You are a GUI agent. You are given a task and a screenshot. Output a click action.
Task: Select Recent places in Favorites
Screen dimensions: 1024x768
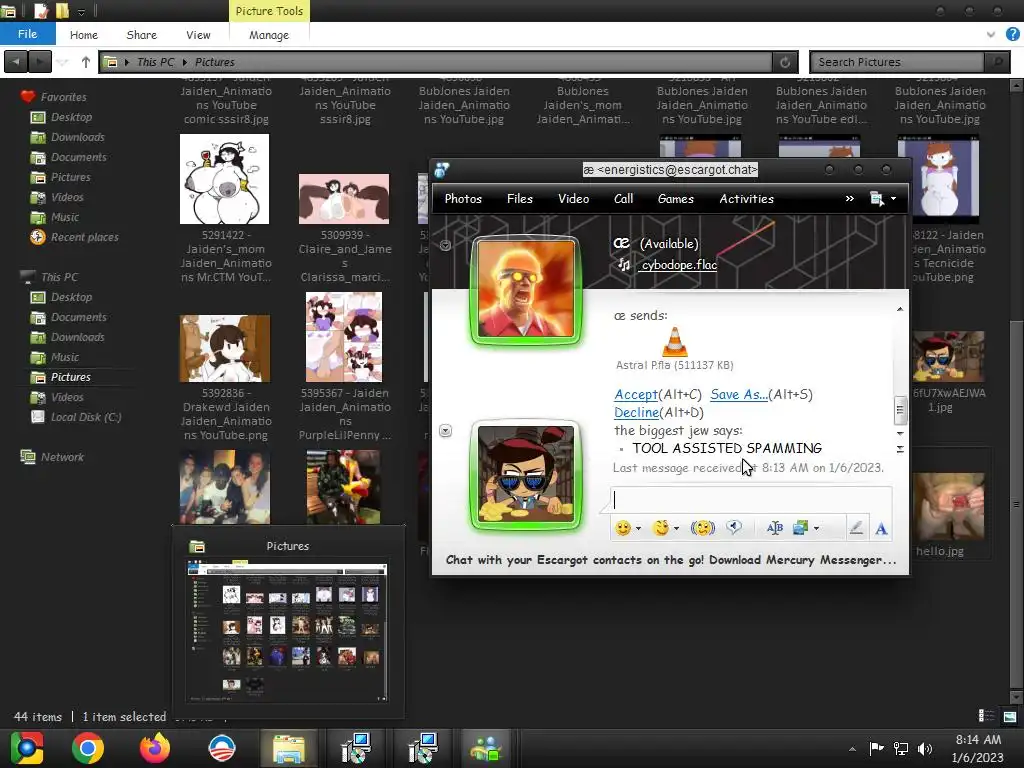pyautogui.click(x=84, y=237)
